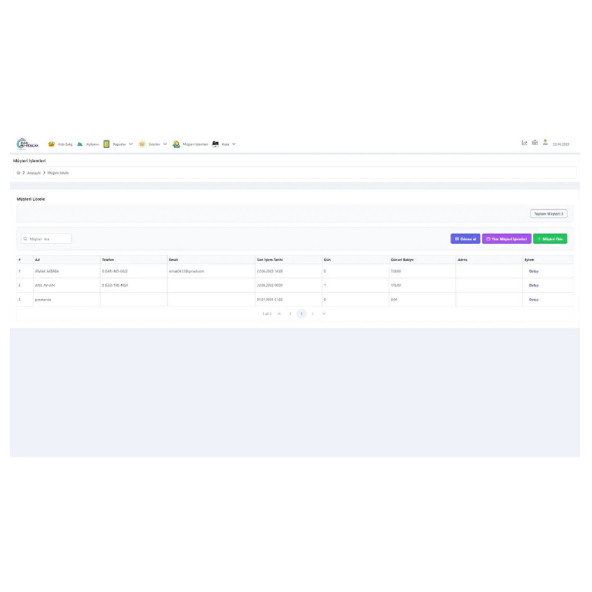
Task: Click the Müşteri İşlemleri person icon
Action: tap(176, 144)
